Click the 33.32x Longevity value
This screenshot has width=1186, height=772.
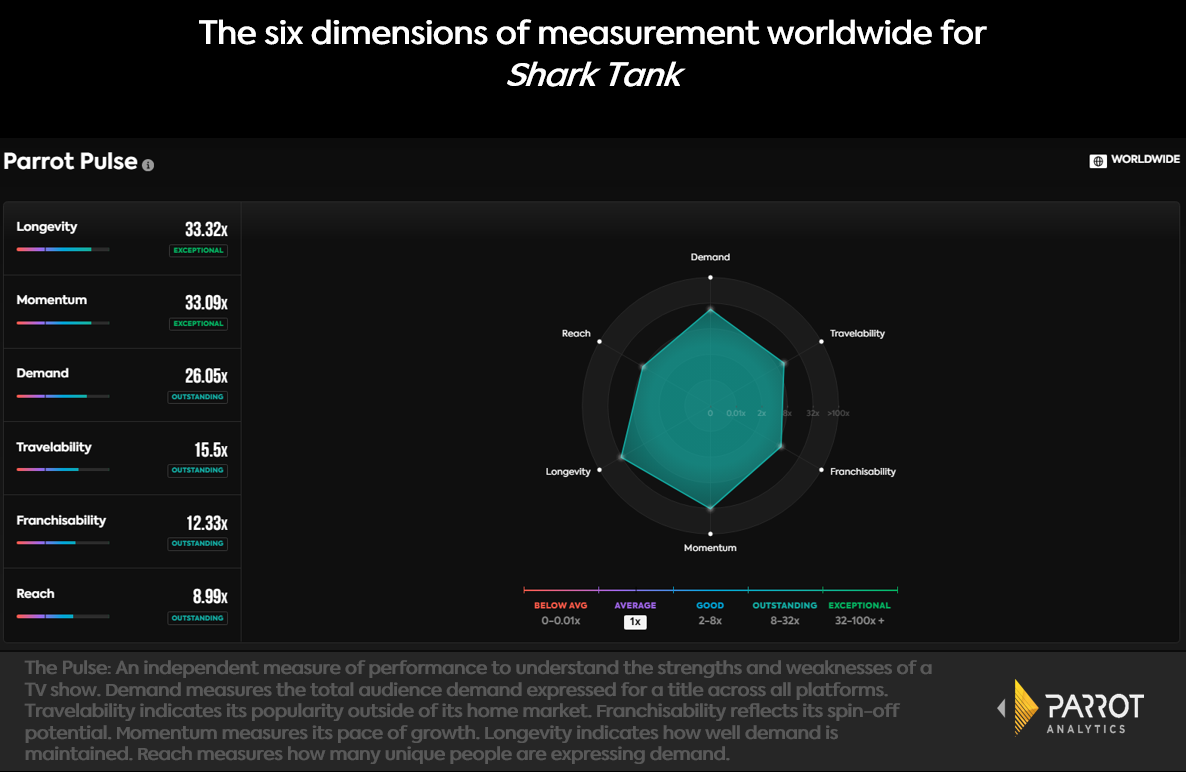[x=206, y=229]
